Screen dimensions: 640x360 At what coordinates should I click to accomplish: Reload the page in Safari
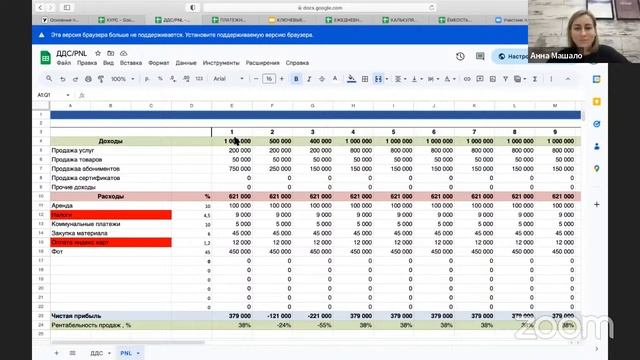pos(431,7)
